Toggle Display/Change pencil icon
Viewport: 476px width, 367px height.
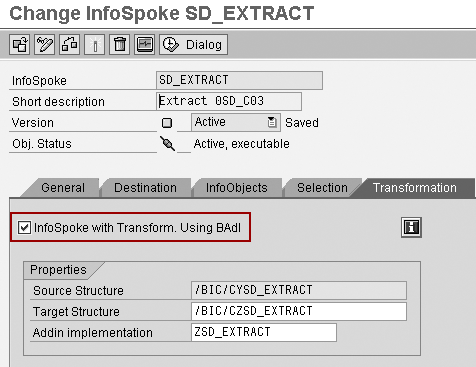point(45,44)
